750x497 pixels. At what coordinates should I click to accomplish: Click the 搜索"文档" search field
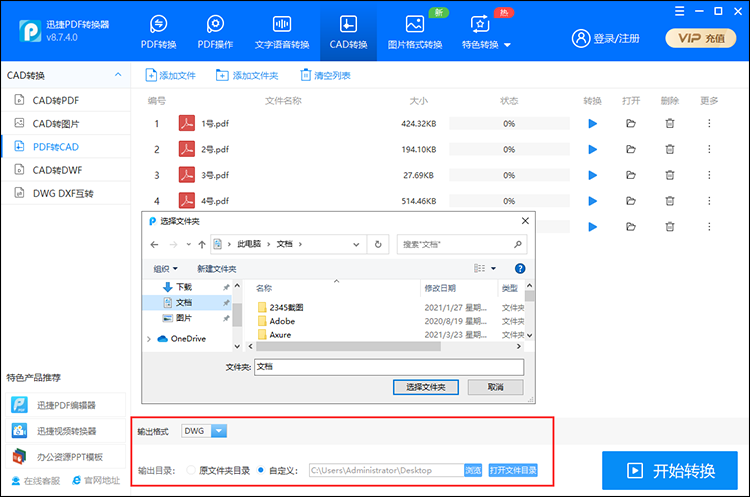pos(462,244)
